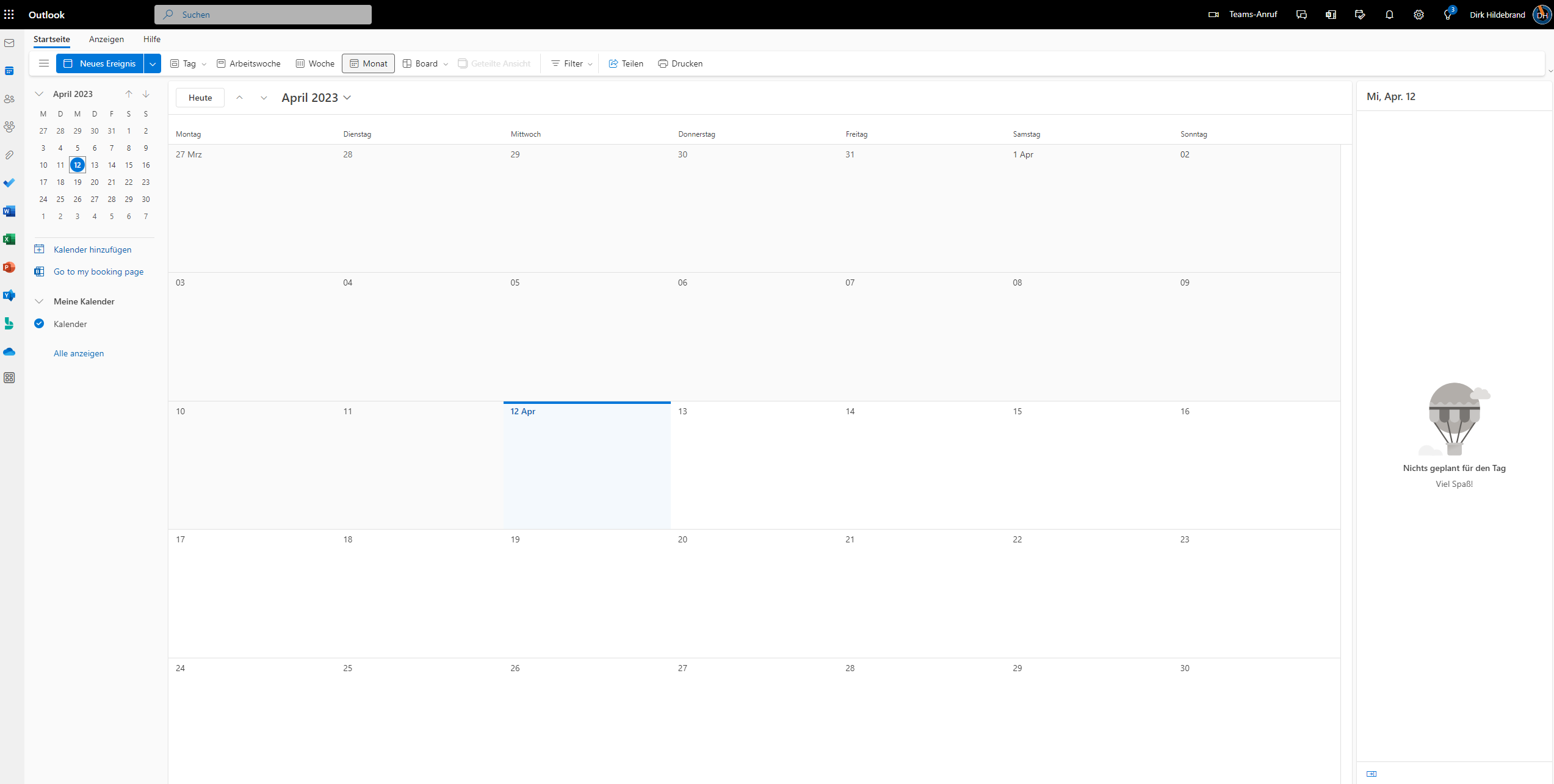Launch Word from the sidebar
This screenshot has height=784, width=1554.
[x=9, y=211]
